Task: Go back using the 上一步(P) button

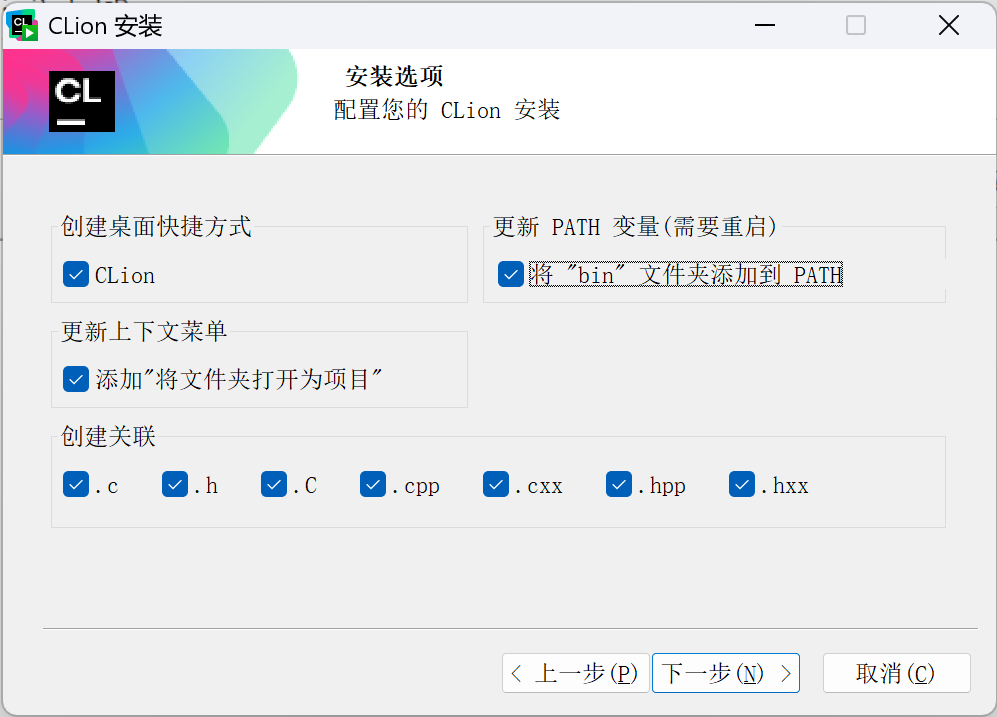Action: pyautogui.click(x=575, y=673)
